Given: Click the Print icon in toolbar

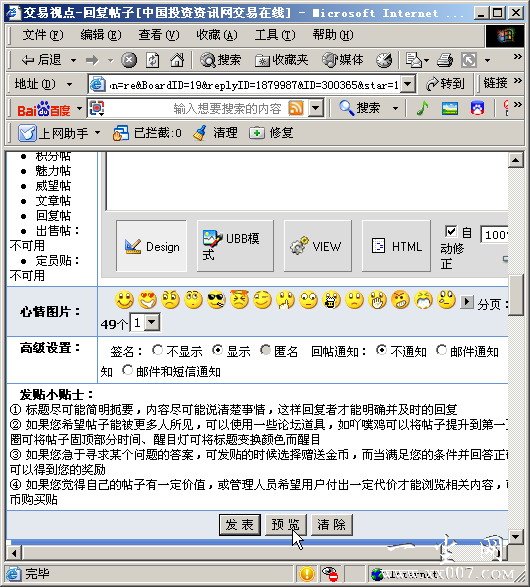Looking at the screenshot, I should pos(445,60).
